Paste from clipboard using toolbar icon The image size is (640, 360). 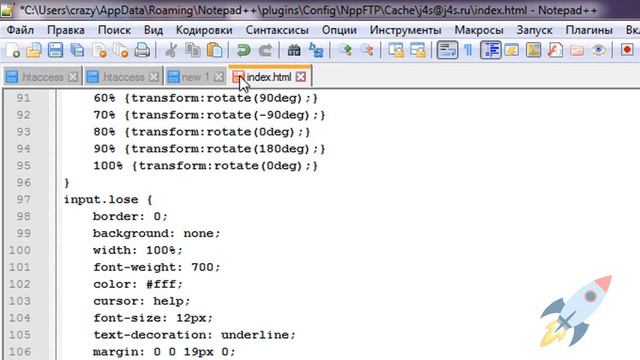(214, 50)
